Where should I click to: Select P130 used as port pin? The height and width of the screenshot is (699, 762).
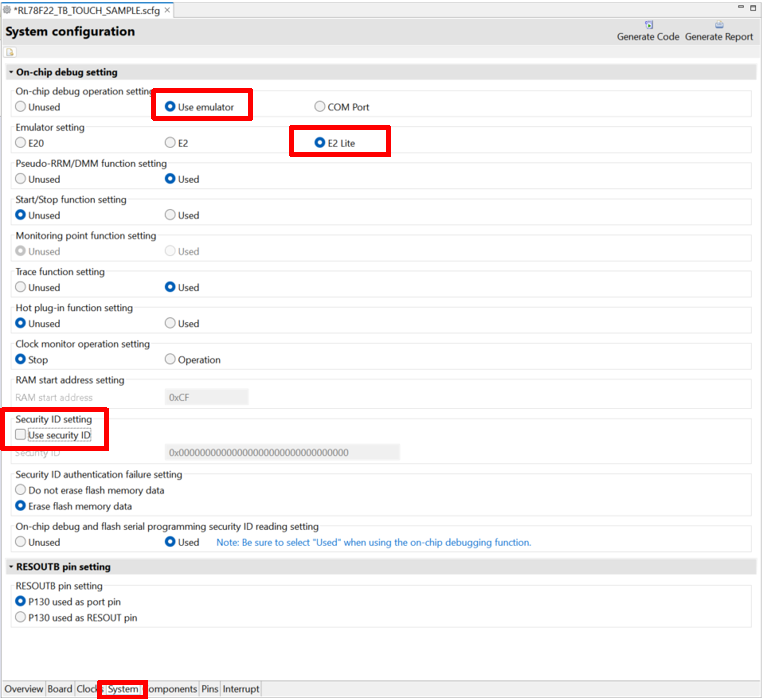coord(20,601)
